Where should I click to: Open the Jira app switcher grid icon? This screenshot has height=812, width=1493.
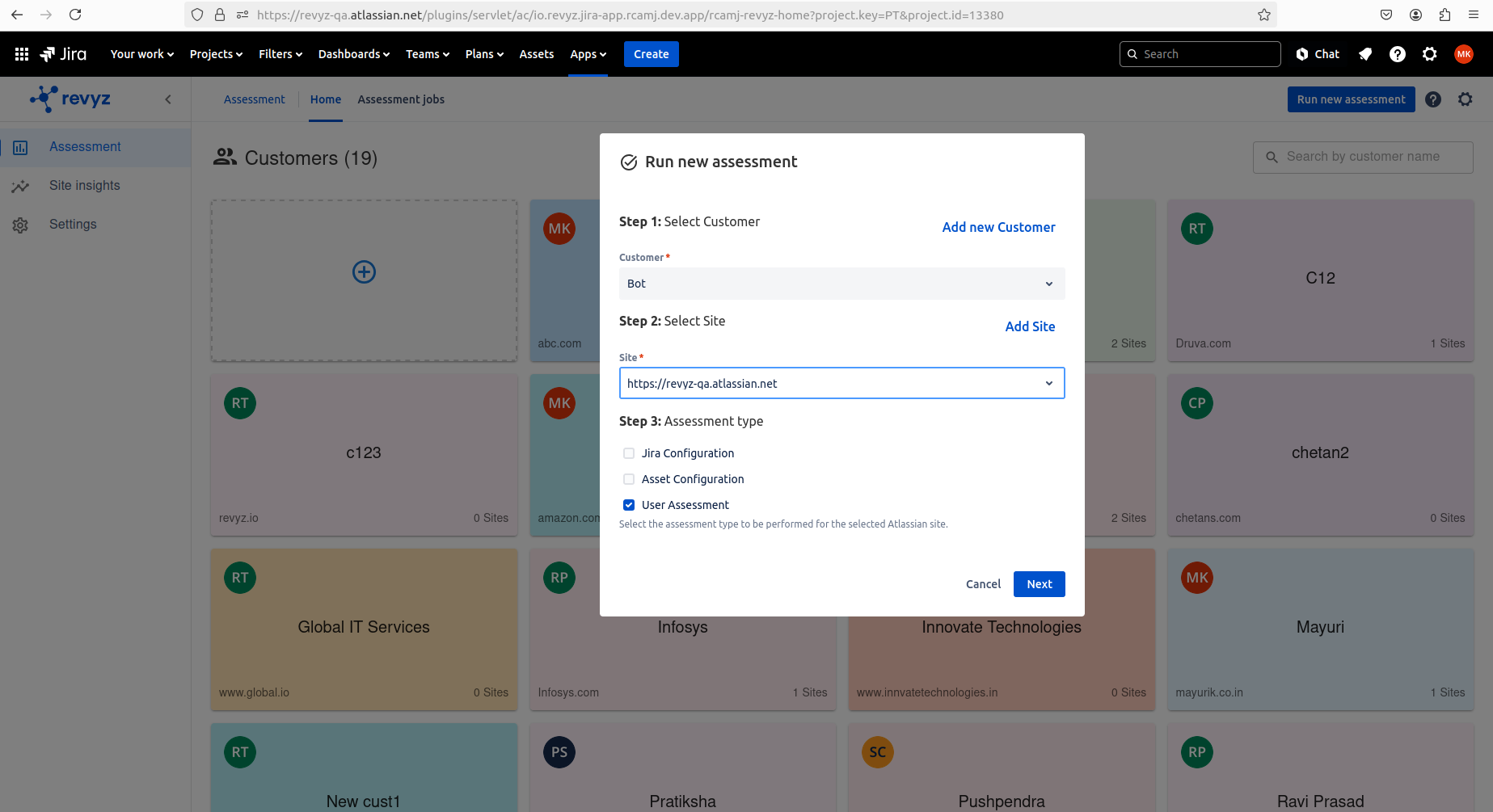coord(22,54)
